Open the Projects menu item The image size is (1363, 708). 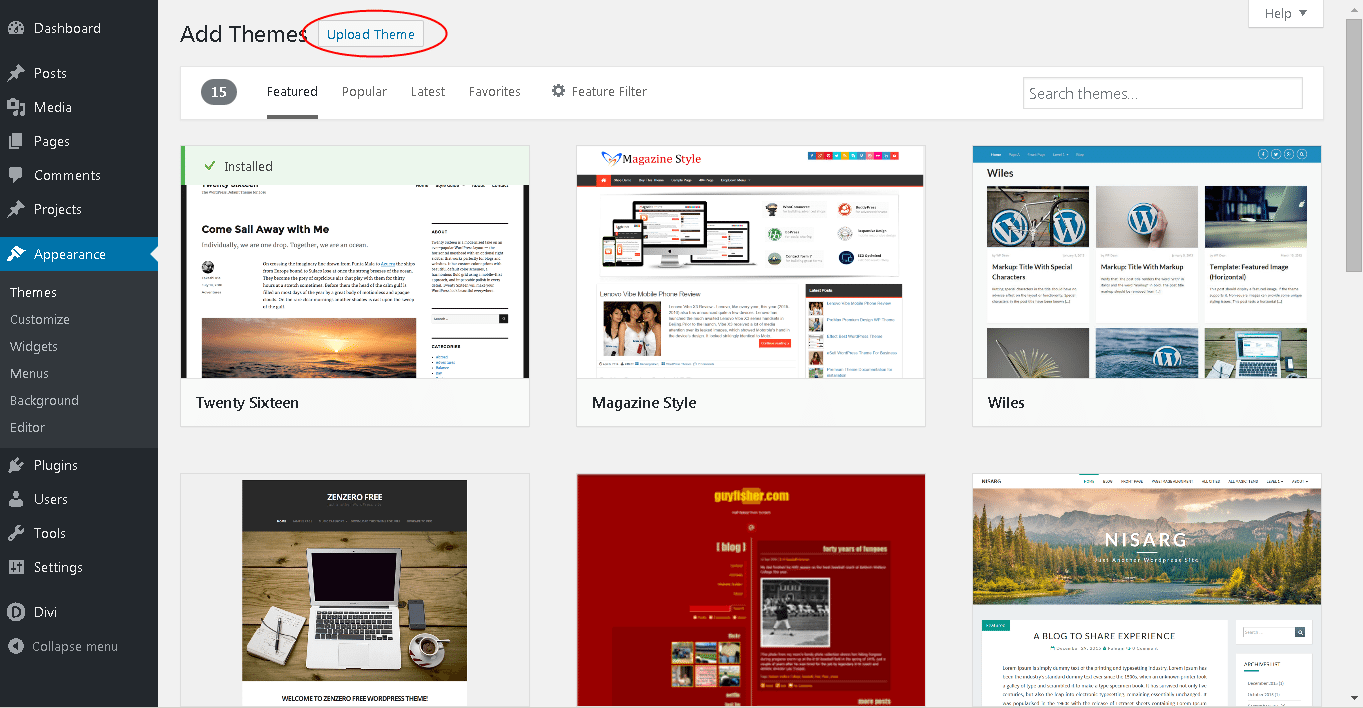coord(79,209)
